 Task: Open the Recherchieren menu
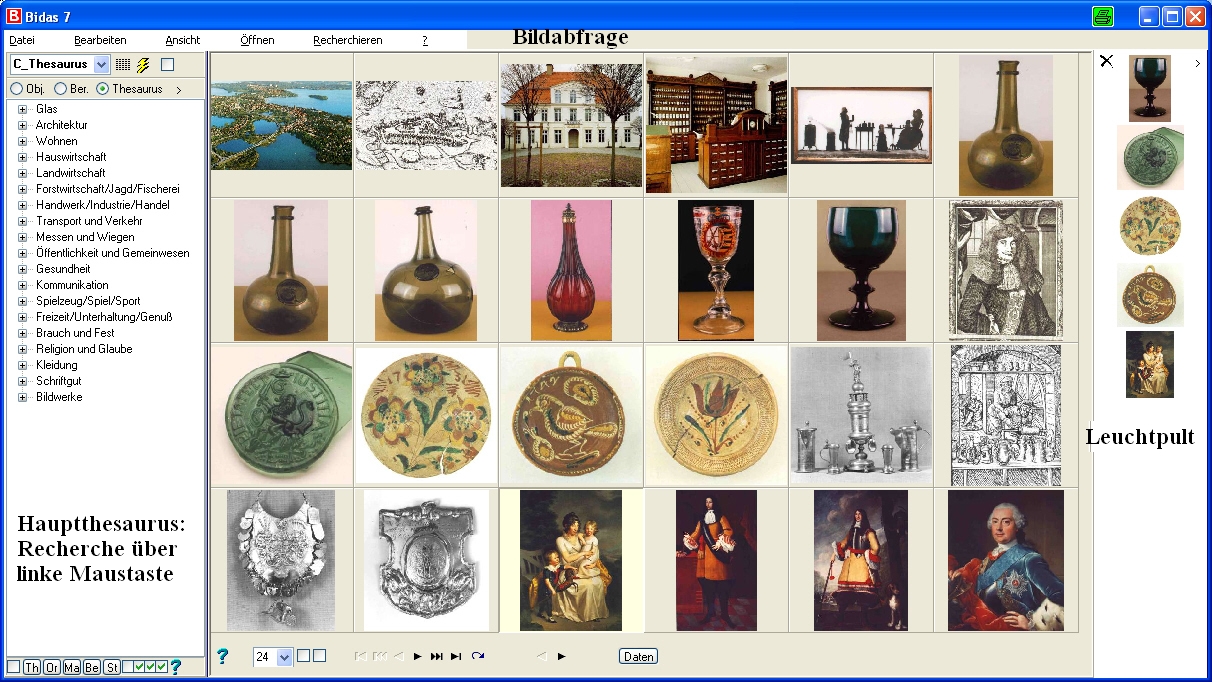[348, 40]
